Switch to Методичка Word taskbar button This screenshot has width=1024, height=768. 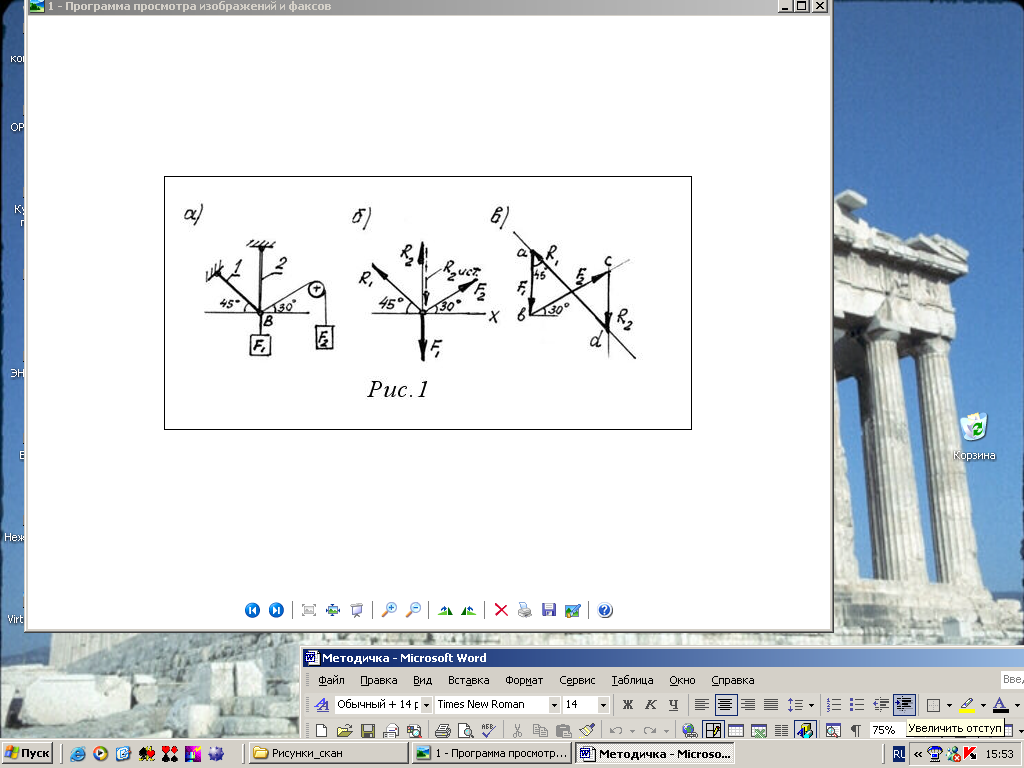click(x=655, y=753)
